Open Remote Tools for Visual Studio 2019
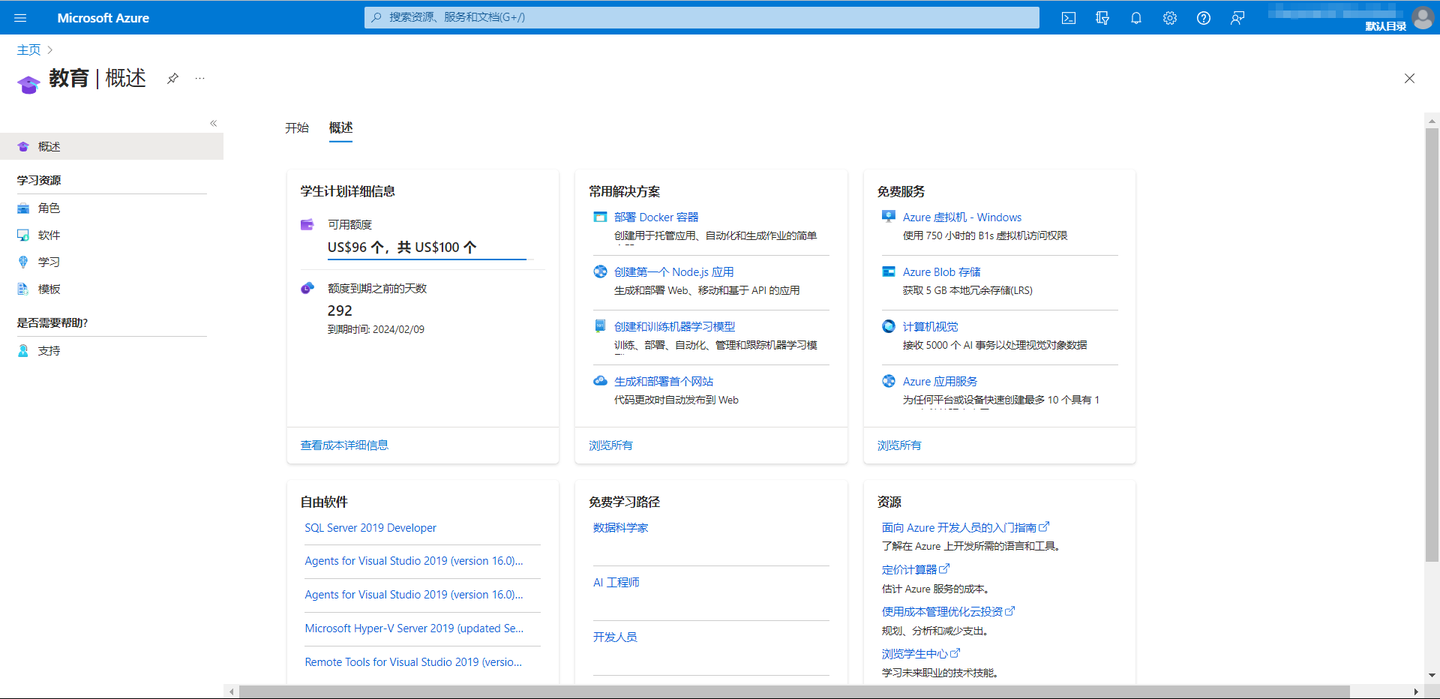The width and height of the screenshot is (1440, 699). click(x=413, y=662)
